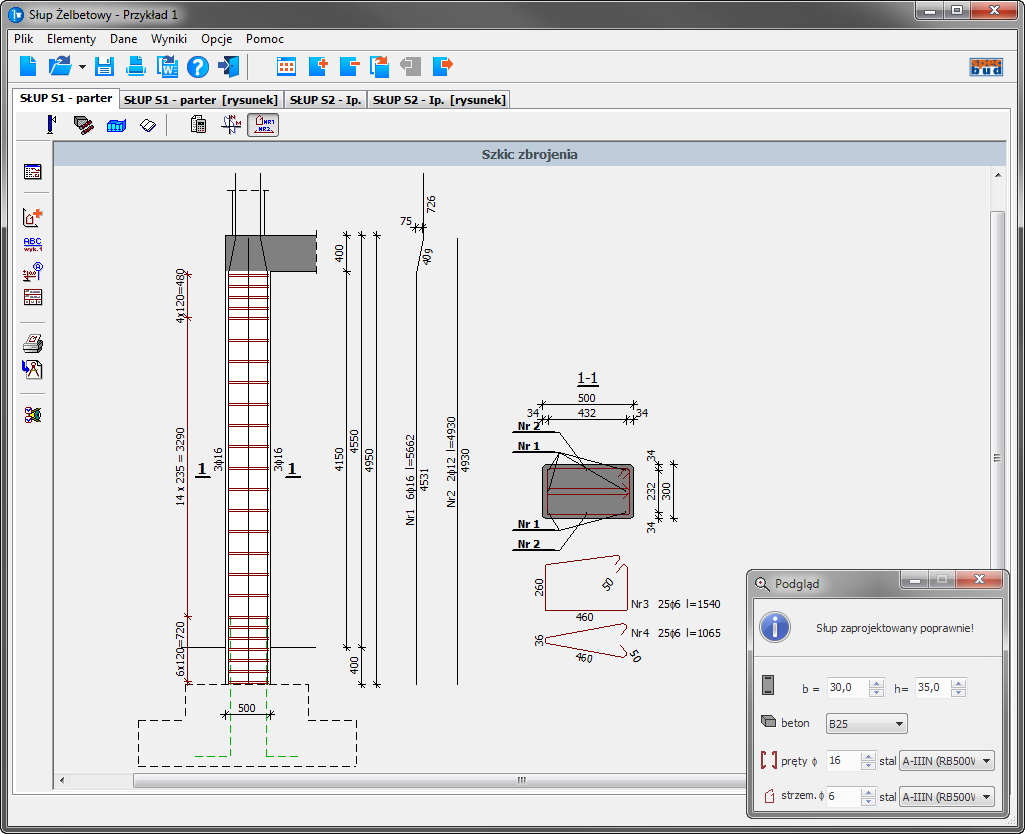Switch to the SŁUP S2 - Ip. [rysunek] tab
Viewport: 1025px width, 834px height.
[439, 99]
